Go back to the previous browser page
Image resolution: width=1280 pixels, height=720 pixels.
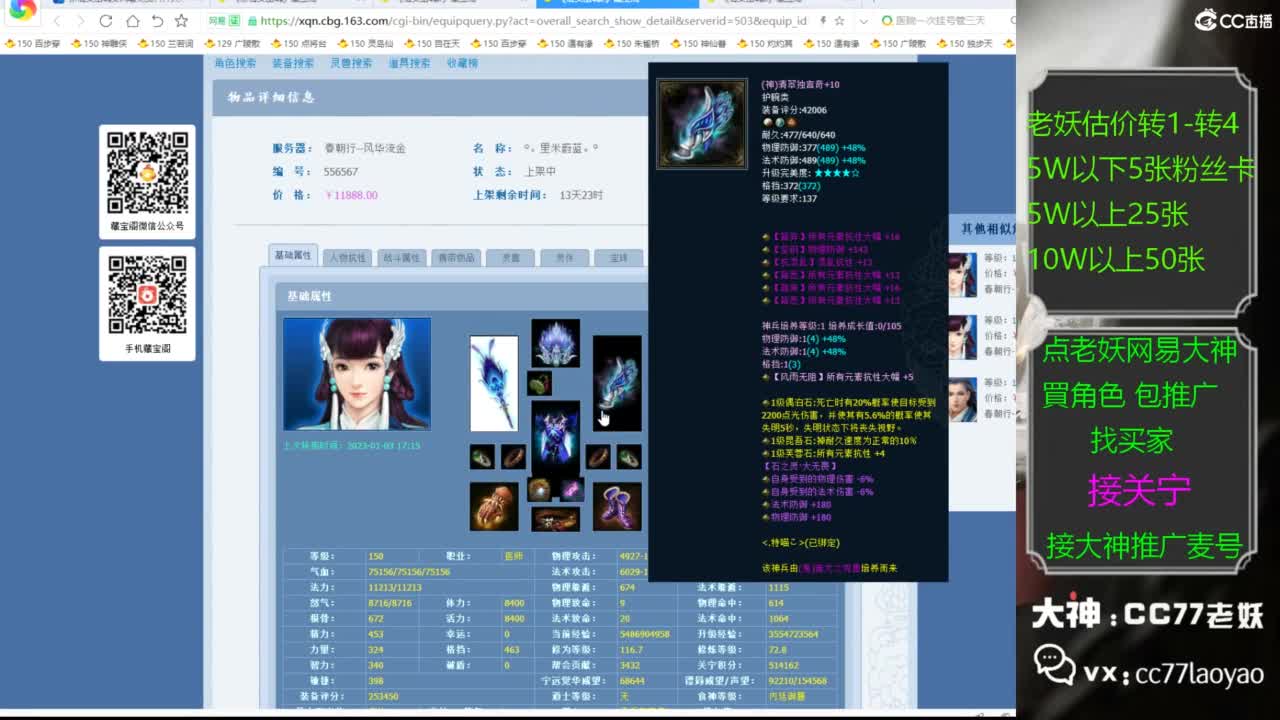[x=58, y=21]
